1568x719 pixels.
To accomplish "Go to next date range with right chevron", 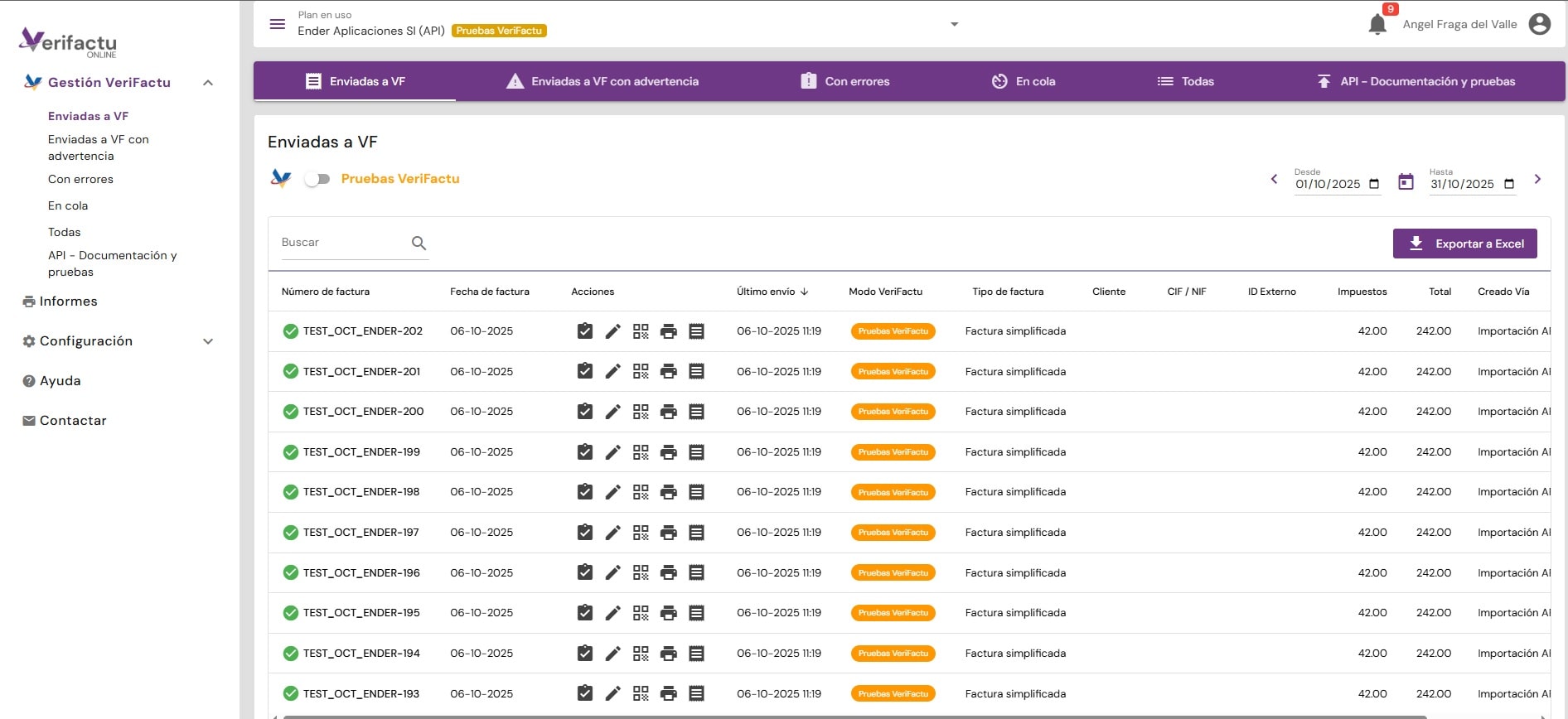I will pyautogui.click(x=1537, y=179).
